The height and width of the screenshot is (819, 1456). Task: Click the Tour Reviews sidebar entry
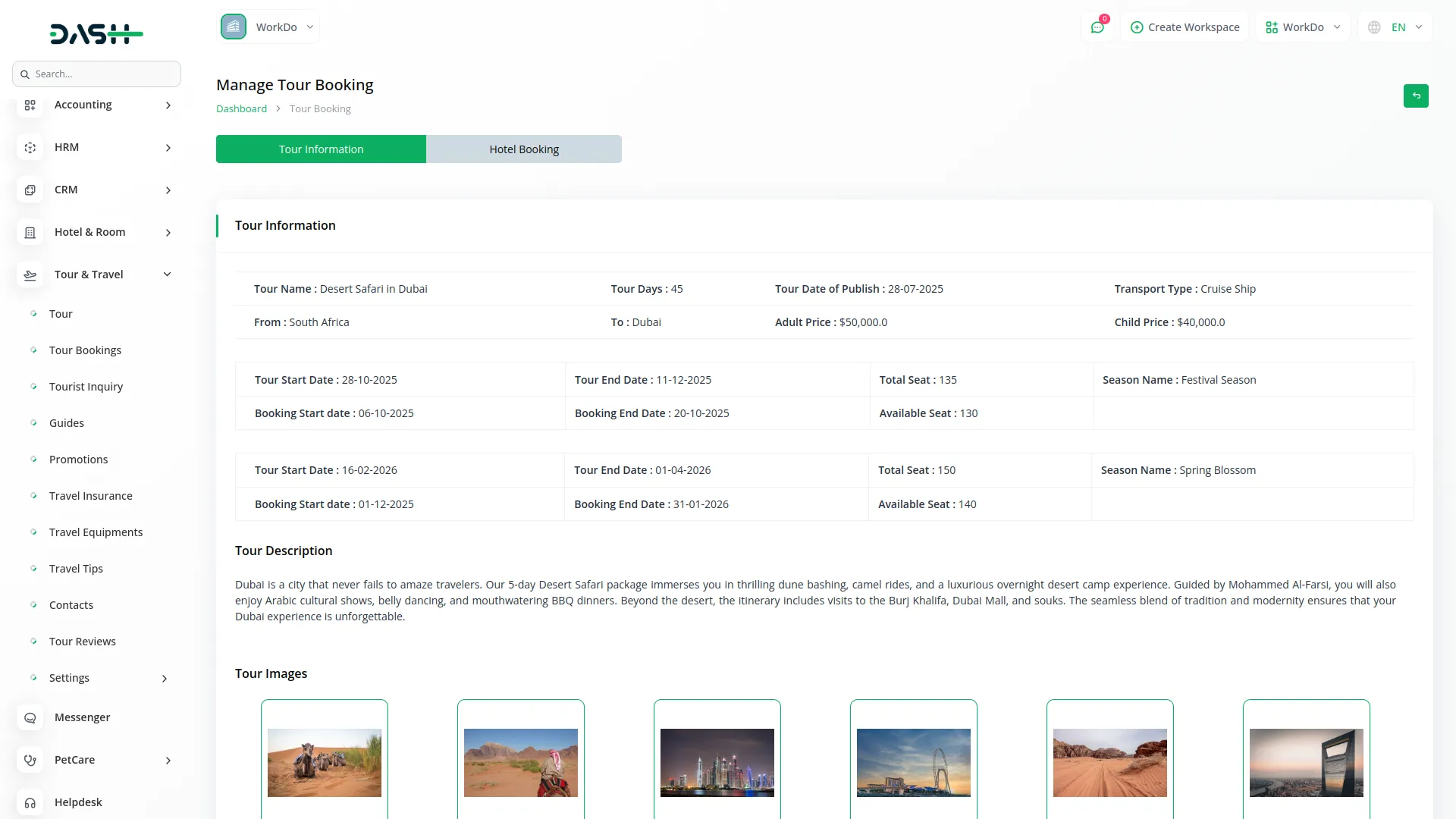[83, 641]
